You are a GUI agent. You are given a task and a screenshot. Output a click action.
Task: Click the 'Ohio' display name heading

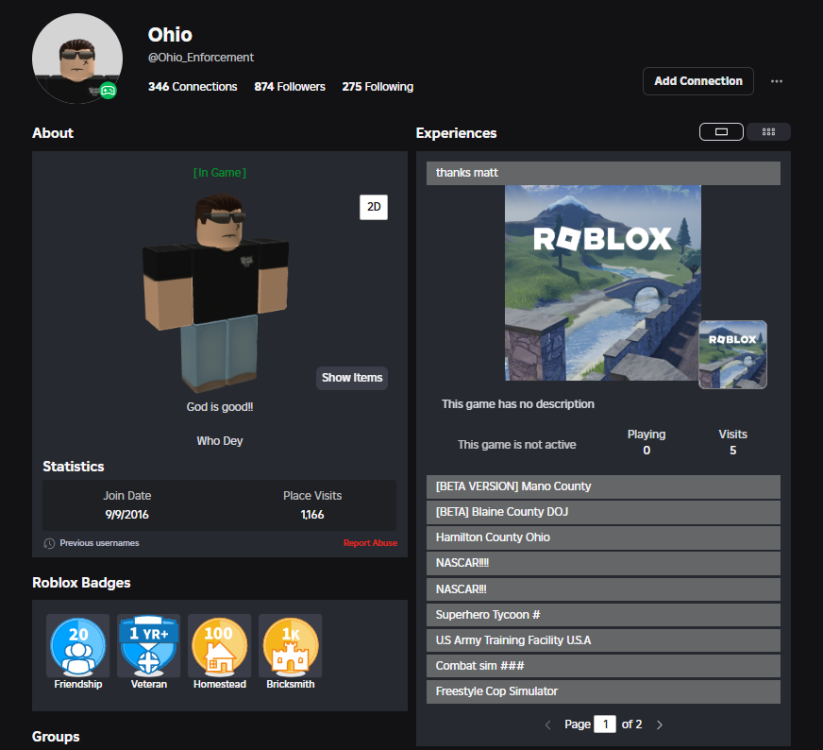coord(170,35)
